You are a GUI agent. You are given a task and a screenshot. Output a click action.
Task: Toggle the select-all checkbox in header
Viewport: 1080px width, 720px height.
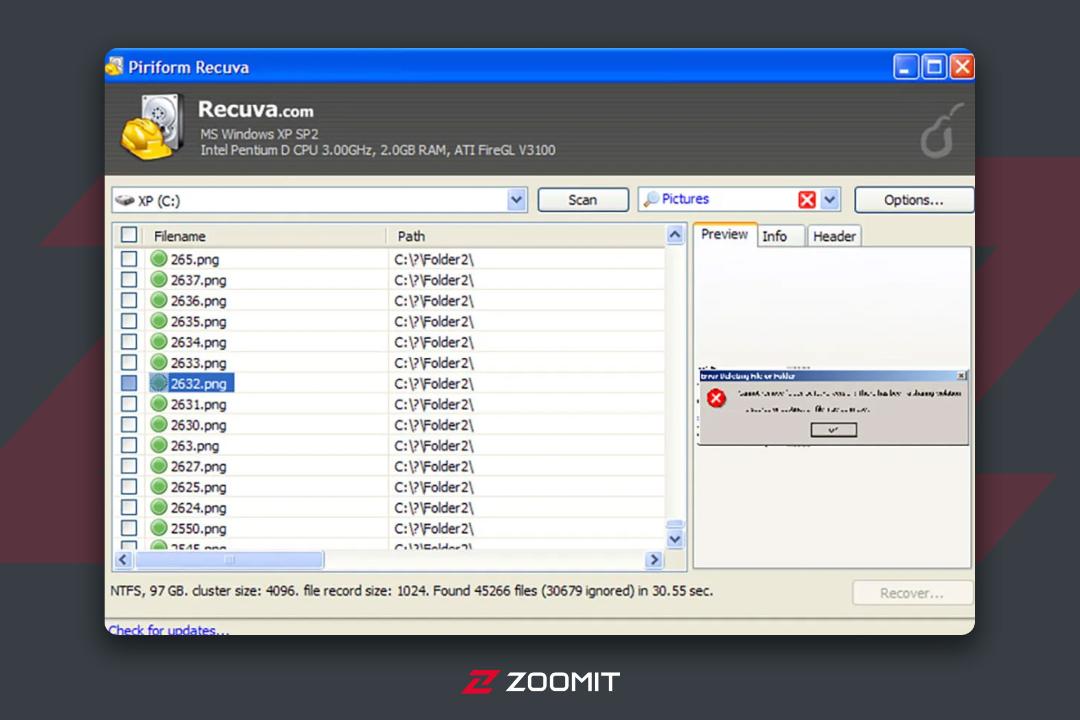click(129, 234)
